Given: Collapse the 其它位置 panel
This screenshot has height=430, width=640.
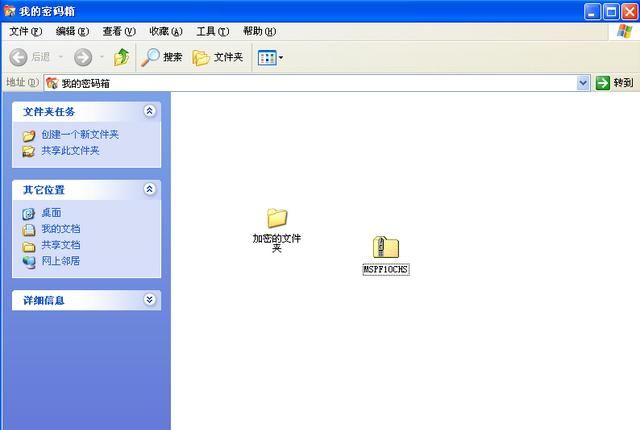Looking at the screenshot, I should [150, 189].
